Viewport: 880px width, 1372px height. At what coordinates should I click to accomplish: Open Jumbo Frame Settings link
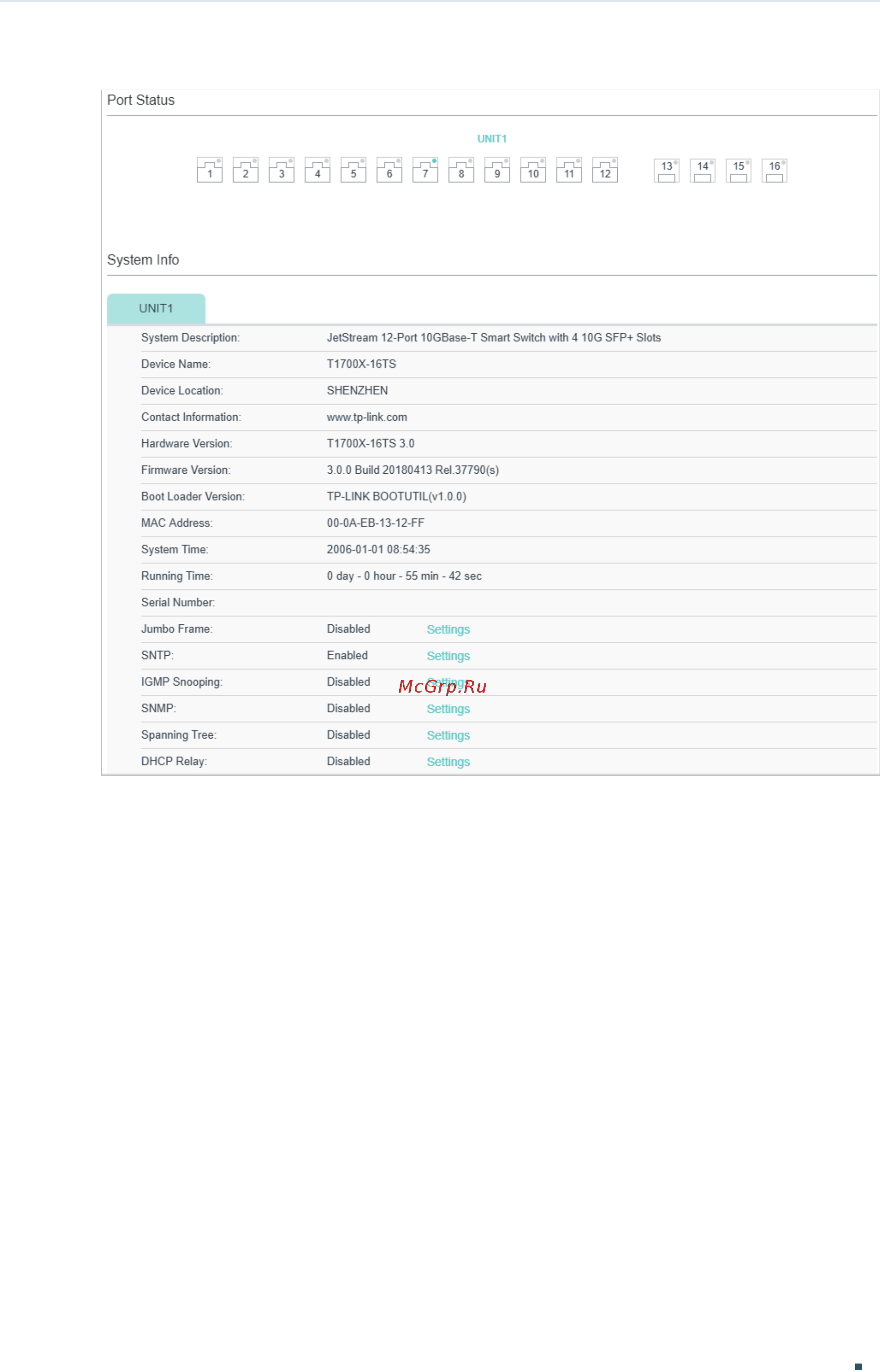[449, 630]
